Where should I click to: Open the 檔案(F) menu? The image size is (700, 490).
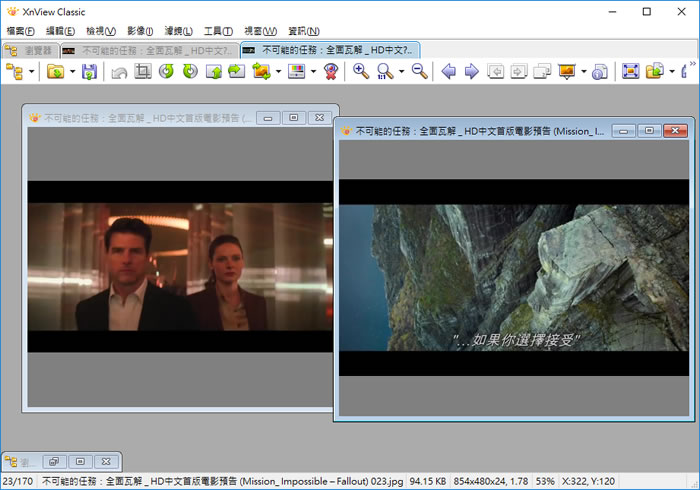point(21,31)
